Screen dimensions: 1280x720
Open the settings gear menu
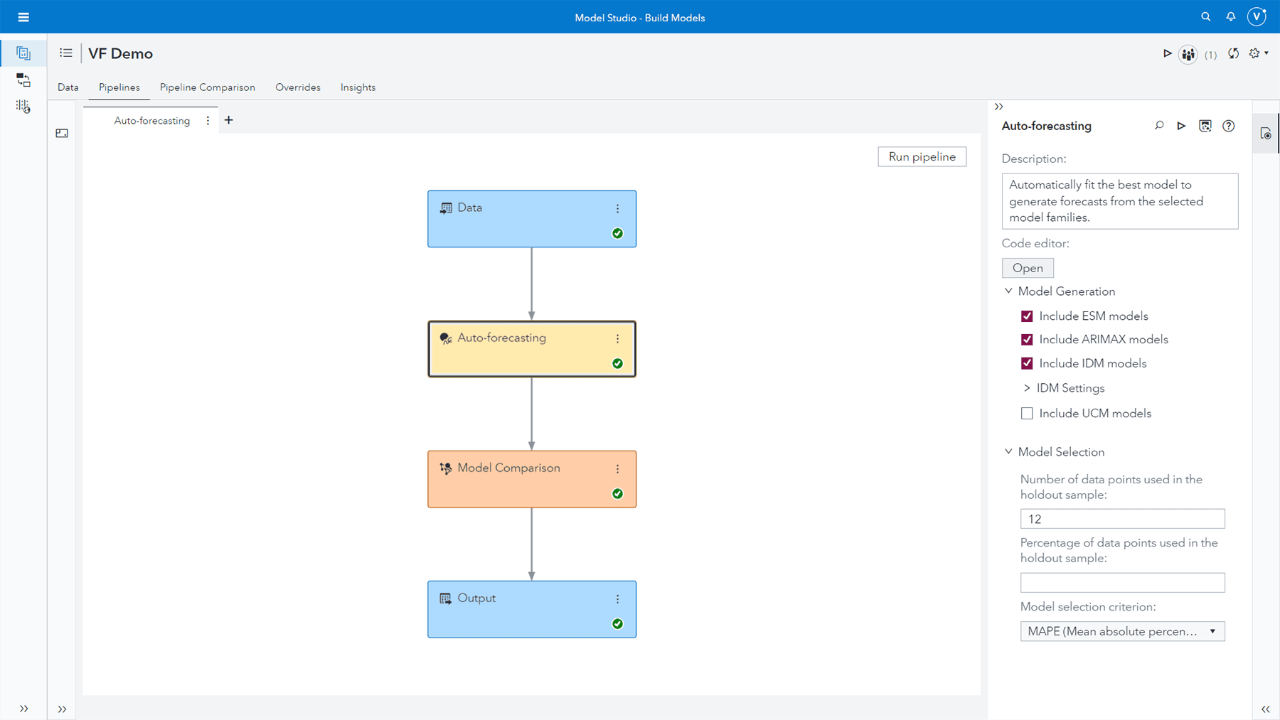pyautogui.click(x=1256, y=54)
